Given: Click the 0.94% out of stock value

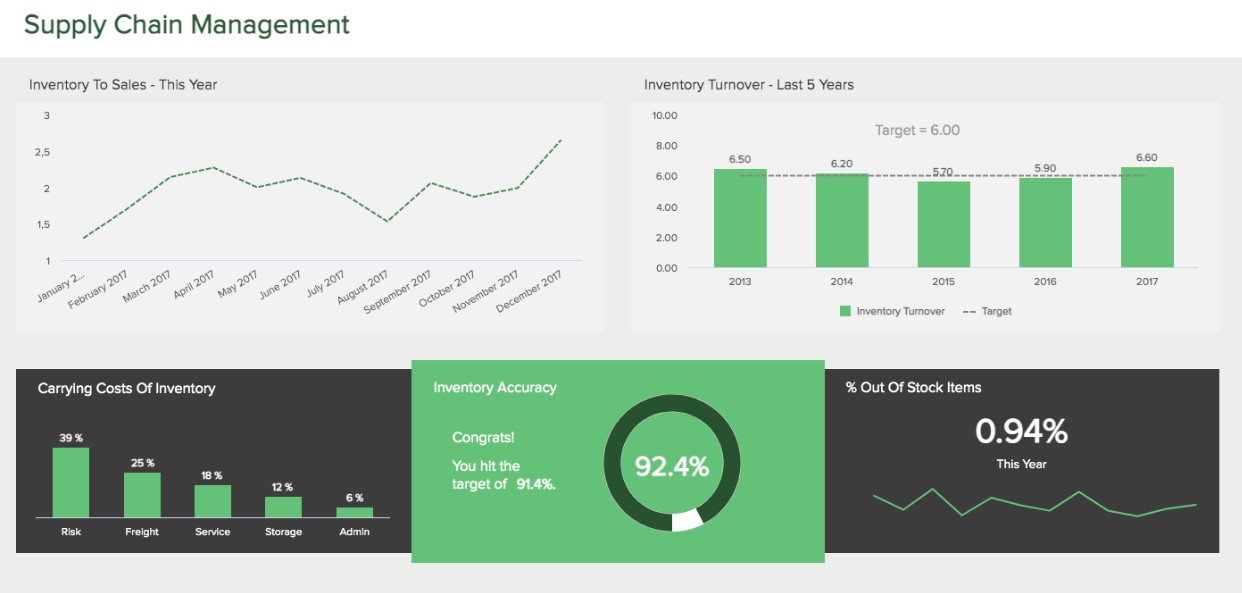Looking at the screenshot, I should pos(1021,431).
